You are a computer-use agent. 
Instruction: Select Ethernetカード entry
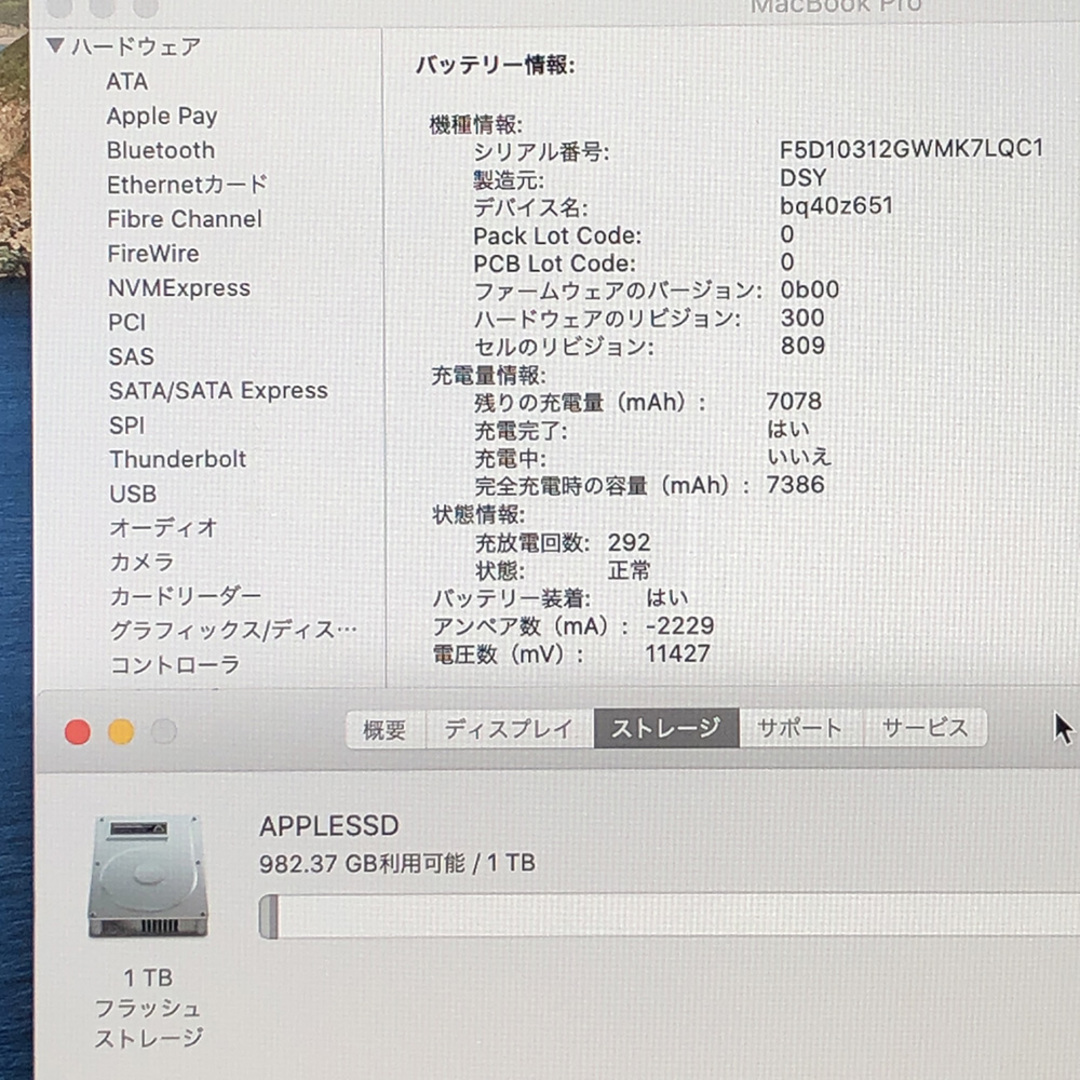click(187, 185)
